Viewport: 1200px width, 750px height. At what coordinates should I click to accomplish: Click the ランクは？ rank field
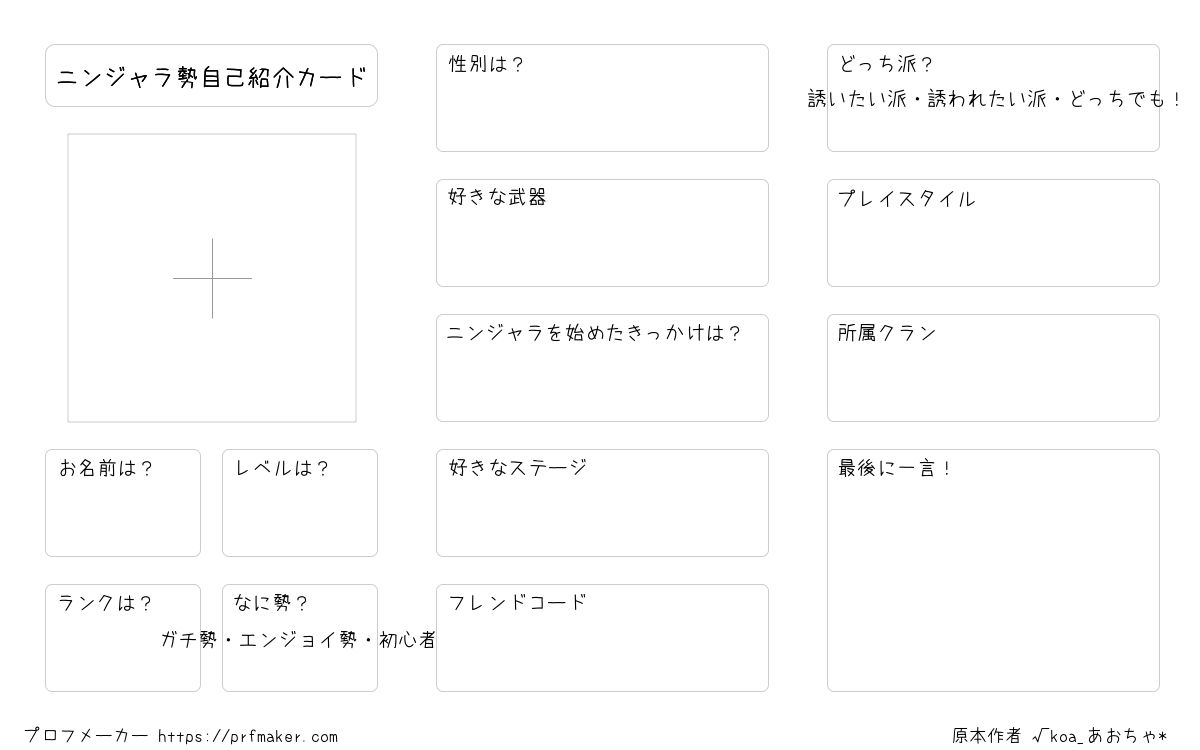coord(123,638)
